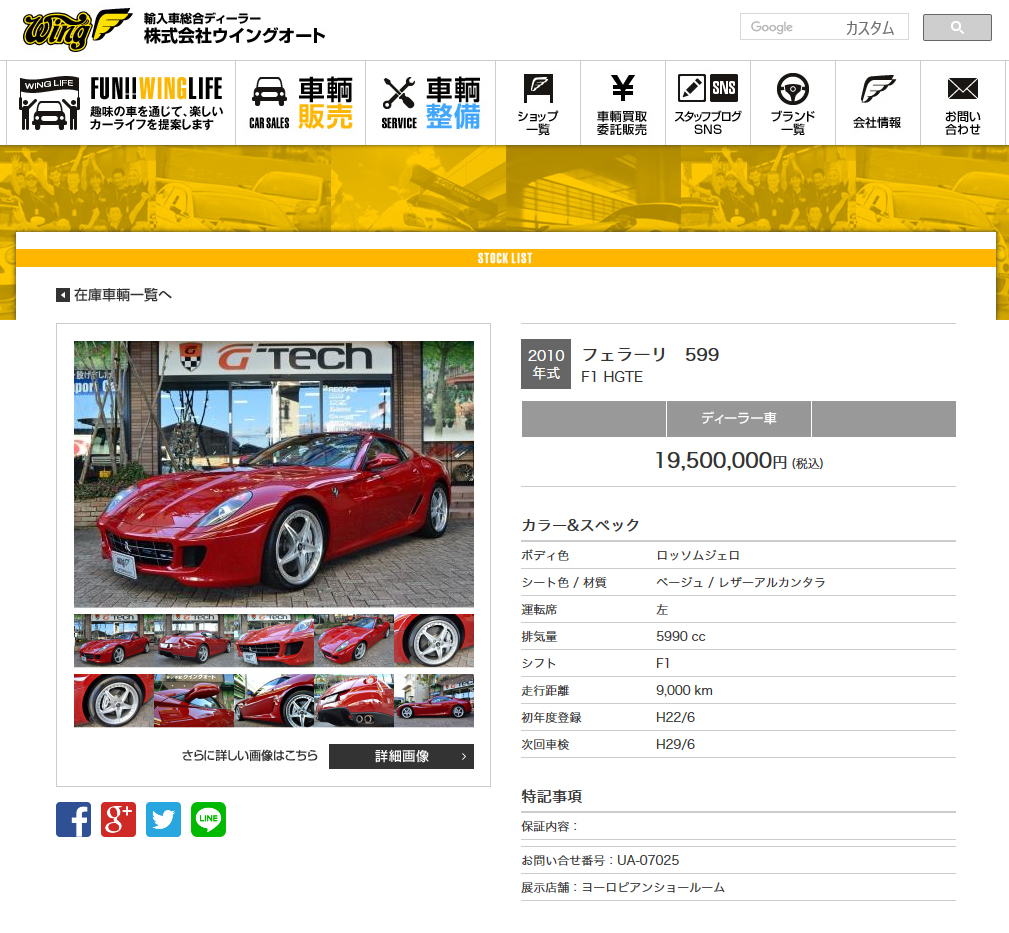Image resolution: width=1009 pixels, height=933 pixels.
Task: Click the STOCK LIST header bar
Action: click(x=505, y=258)
